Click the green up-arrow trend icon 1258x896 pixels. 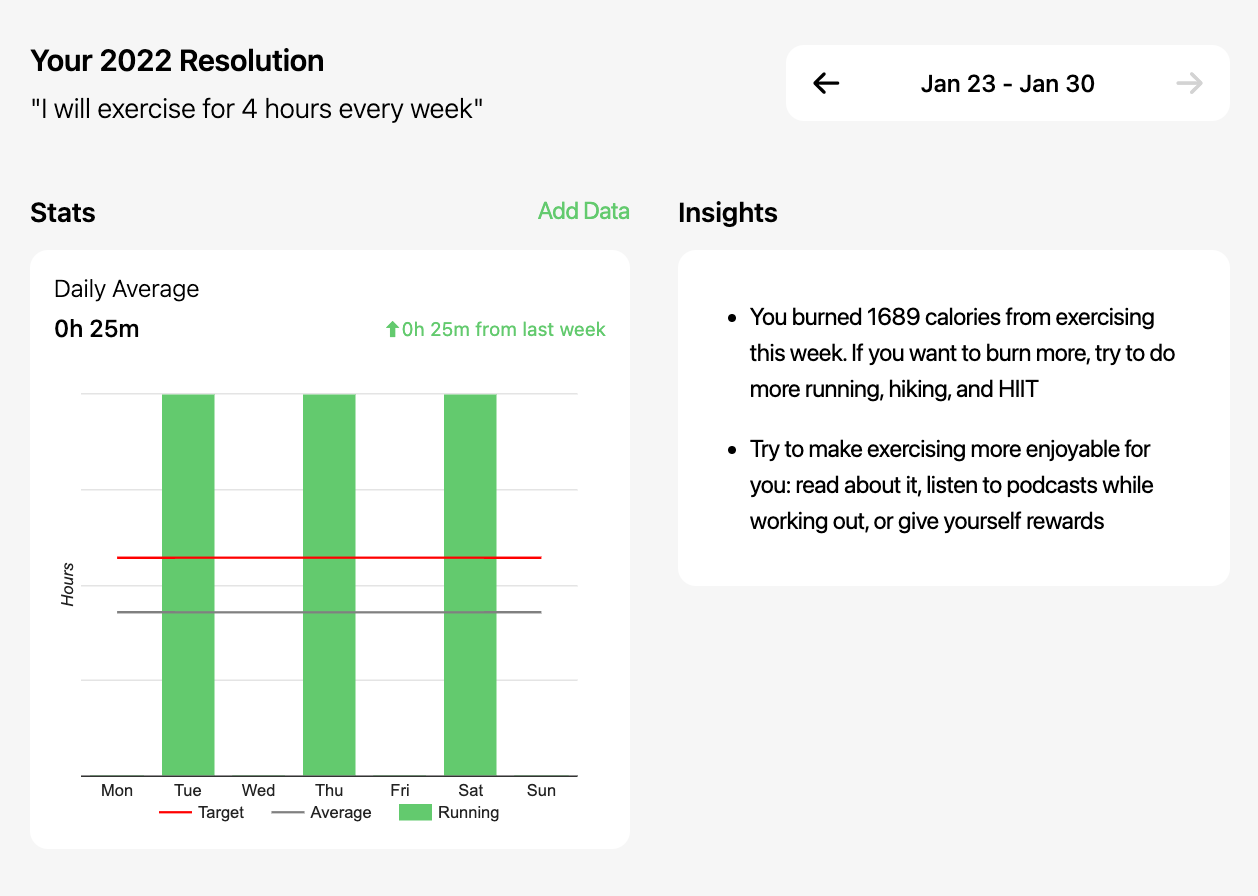tap(392, 329)
